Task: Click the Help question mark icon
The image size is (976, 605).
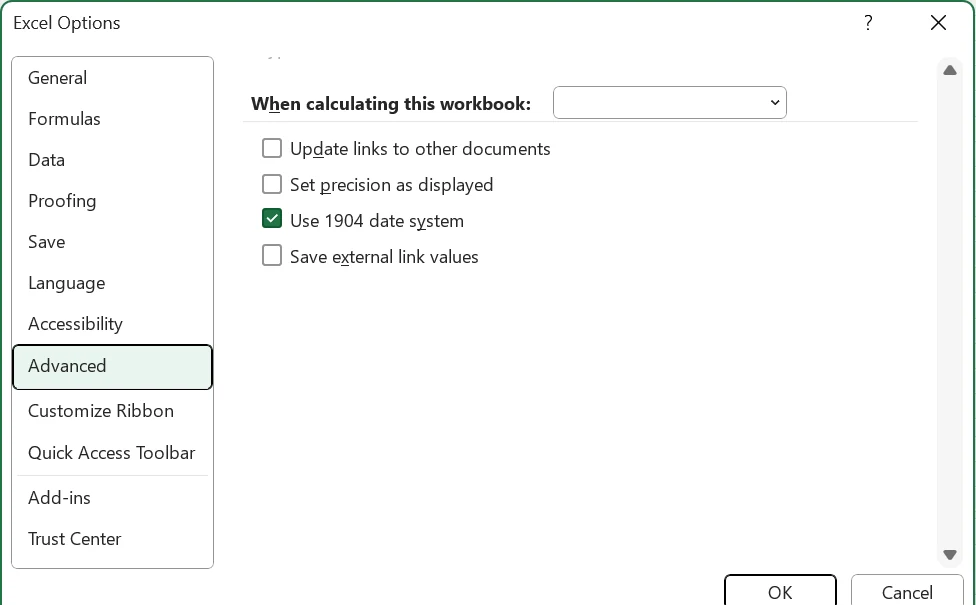Action: click(868, 23)
